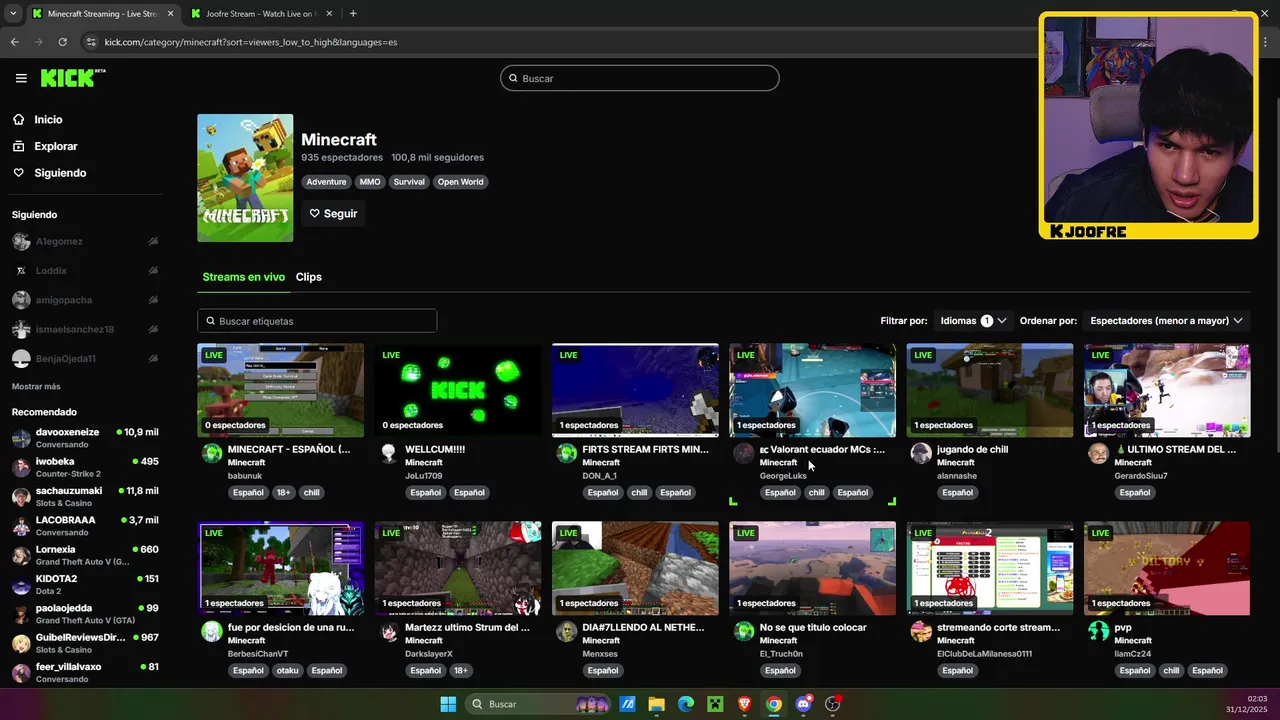The width and height of the screenshot is (1280, 720).
Task: Open the pvp stream title
Action: click(x=1122, y=628)
